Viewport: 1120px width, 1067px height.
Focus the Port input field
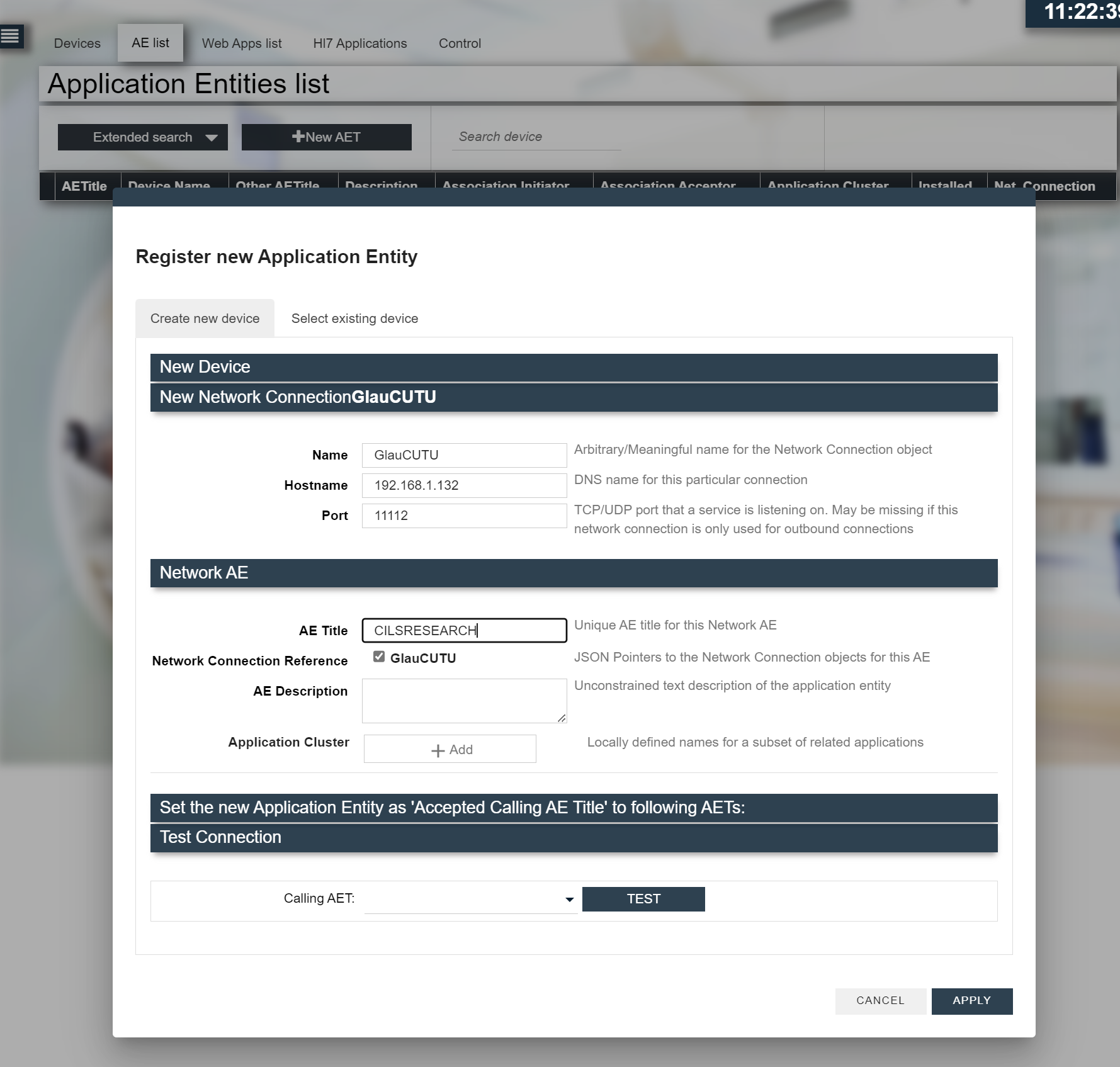coord(464,516)
